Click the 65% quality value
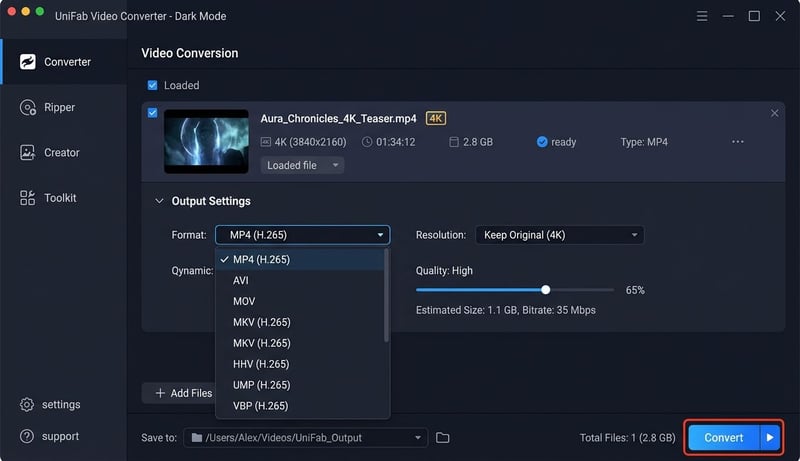The image size is (800, 461). pyautogui.click(x=635, y=290)
